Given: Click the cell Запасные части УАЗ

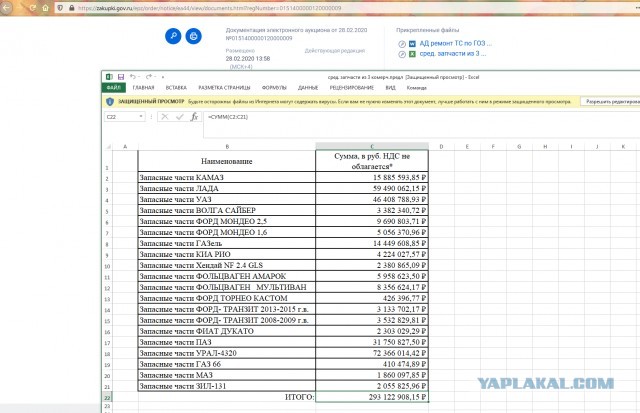Looking at the screenshot, I should pyautogui.click(x=227, y=199).
